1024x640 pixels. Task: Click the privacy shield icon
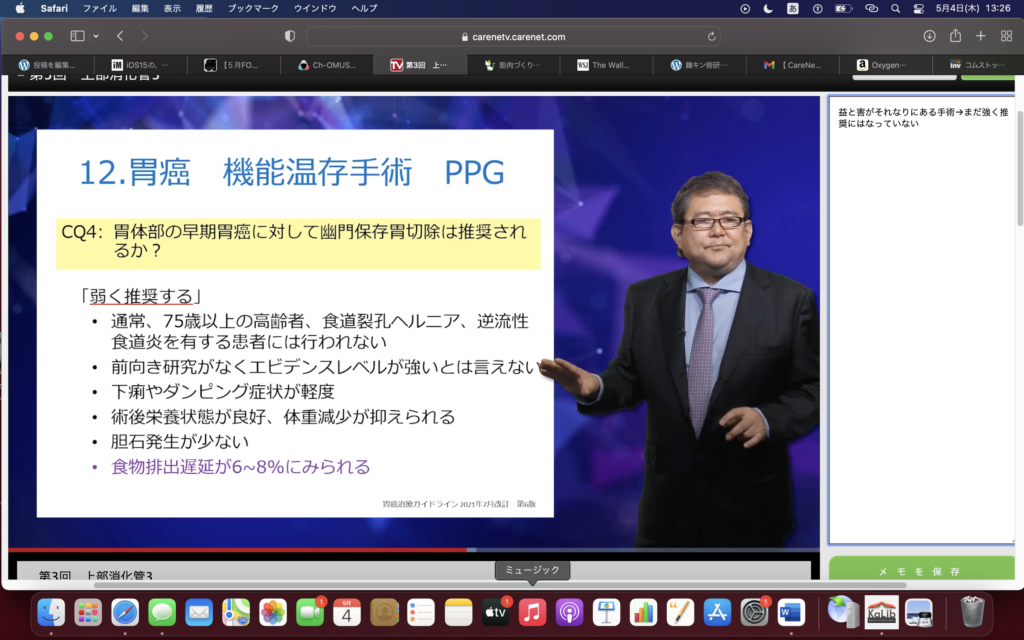(x=290, y=36)
